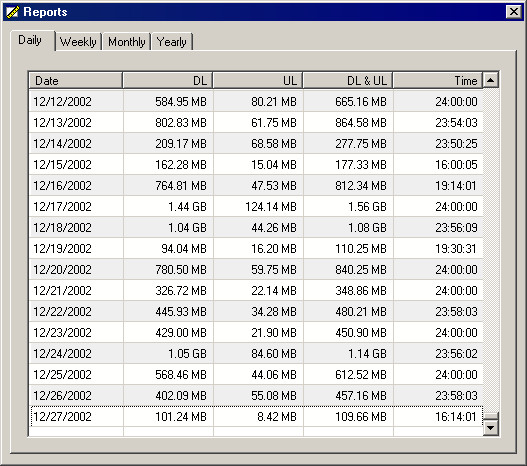Click the Reports window title icon

point(12,12)
